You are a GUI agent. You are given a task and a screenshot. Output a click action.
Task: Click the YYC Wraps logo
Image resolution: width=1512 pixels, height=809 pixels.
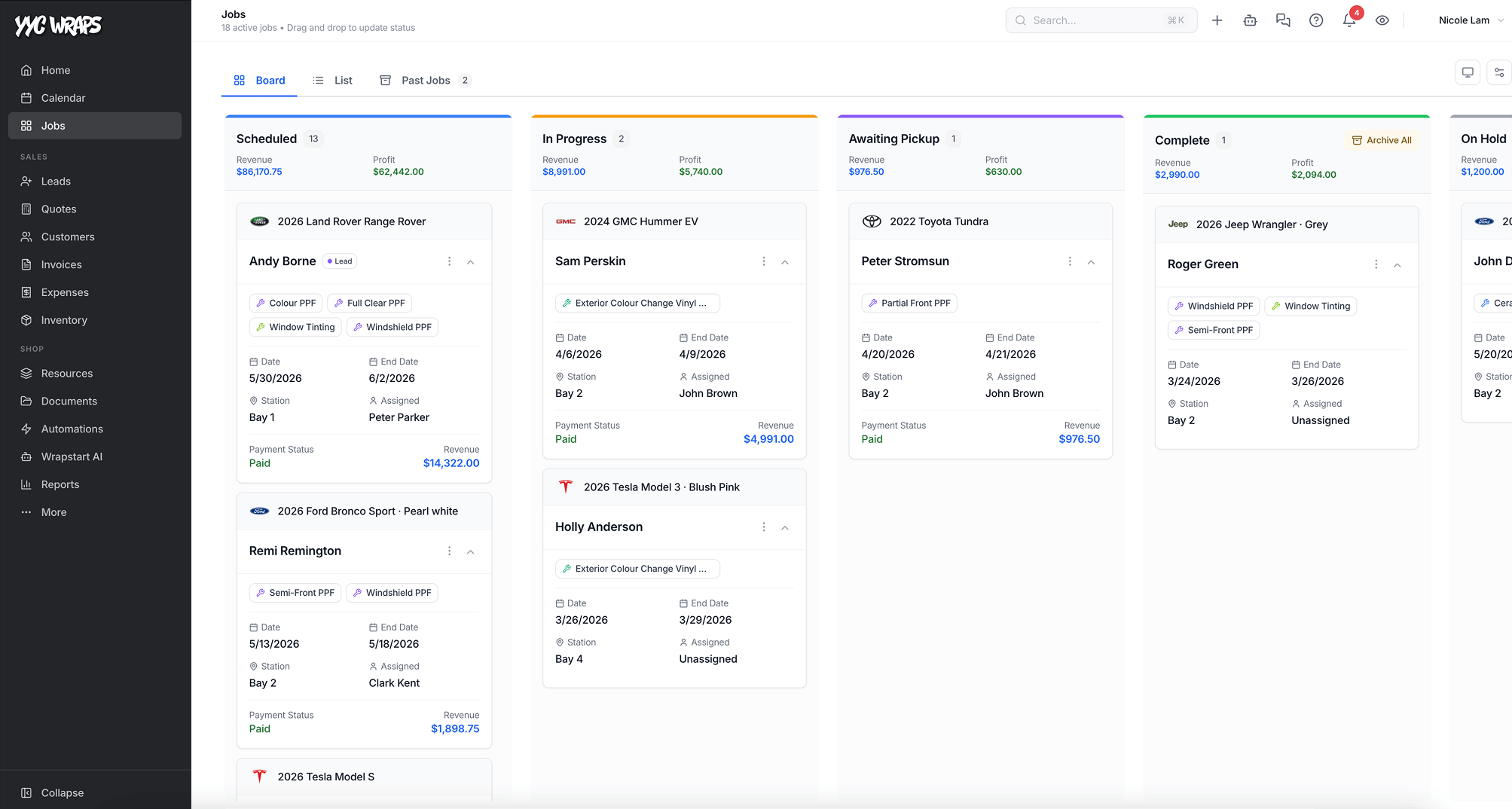pos(58,26)
